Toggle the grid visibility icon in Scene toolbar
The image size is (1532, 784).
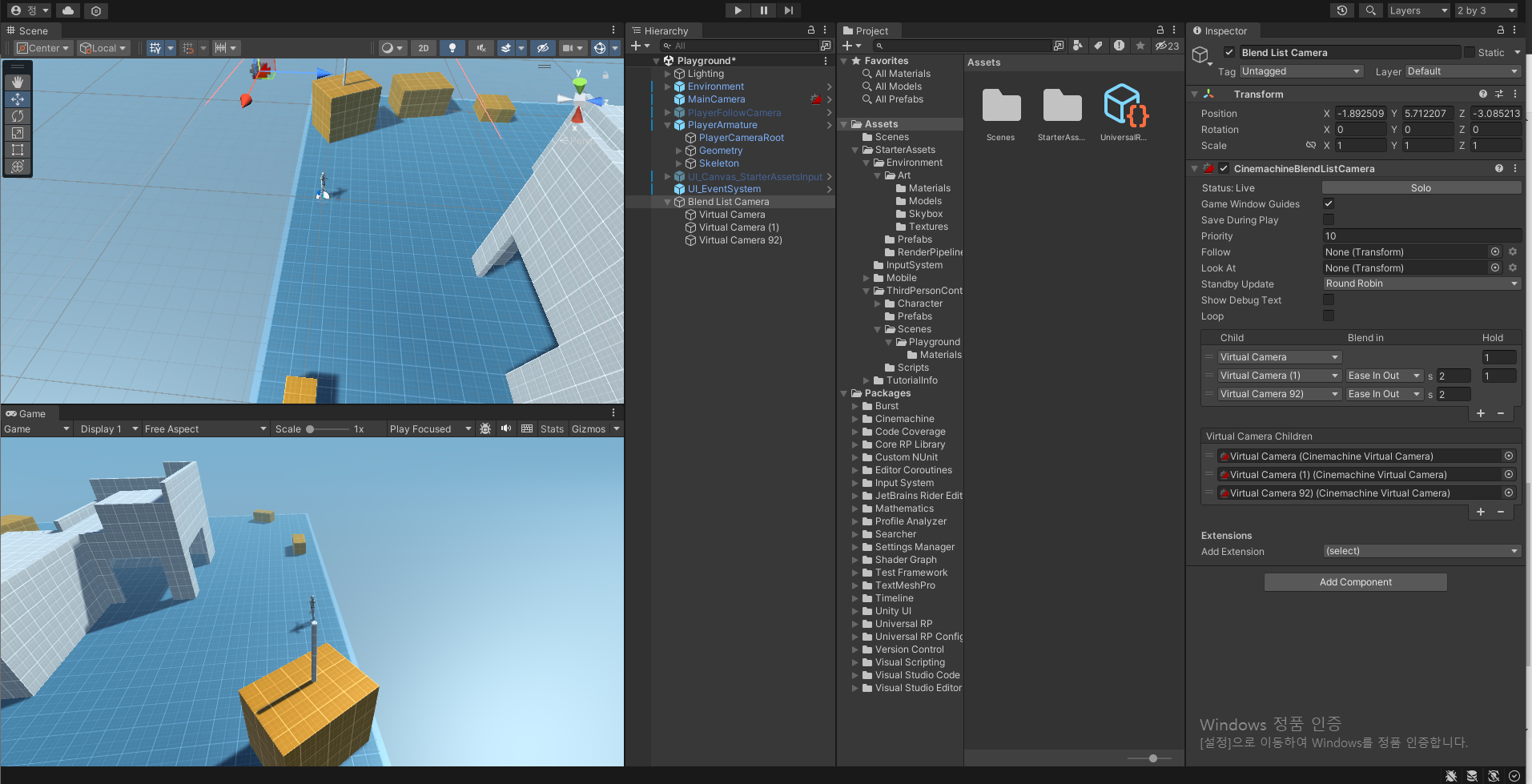(x=155, y=48)
